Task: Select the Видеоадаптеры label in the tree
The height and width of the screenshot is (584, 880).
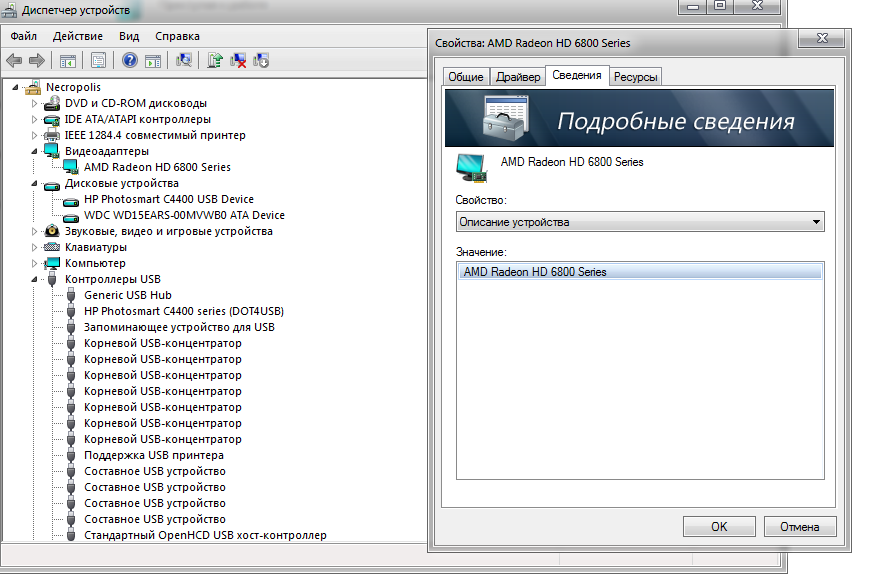Action: (107, 151)
